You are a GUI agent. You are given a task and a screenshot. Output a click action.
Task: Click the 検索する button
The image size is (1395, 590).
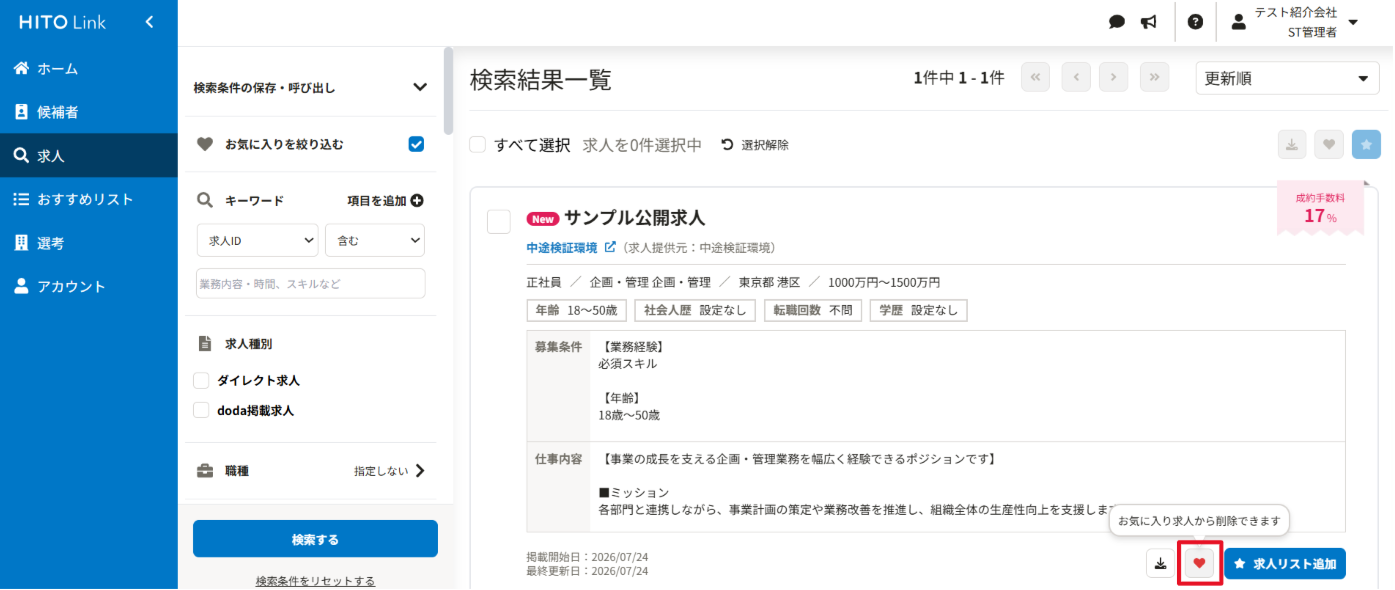point(315,539)
